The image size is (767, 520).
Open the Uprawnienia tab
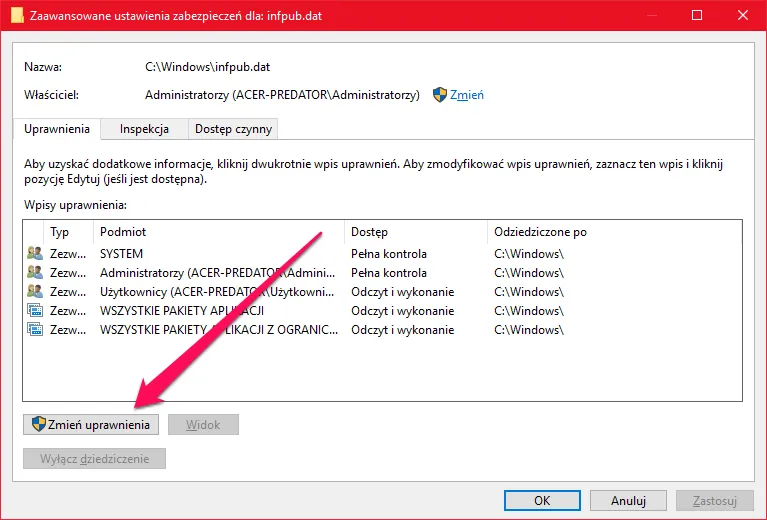click(57, 129)
